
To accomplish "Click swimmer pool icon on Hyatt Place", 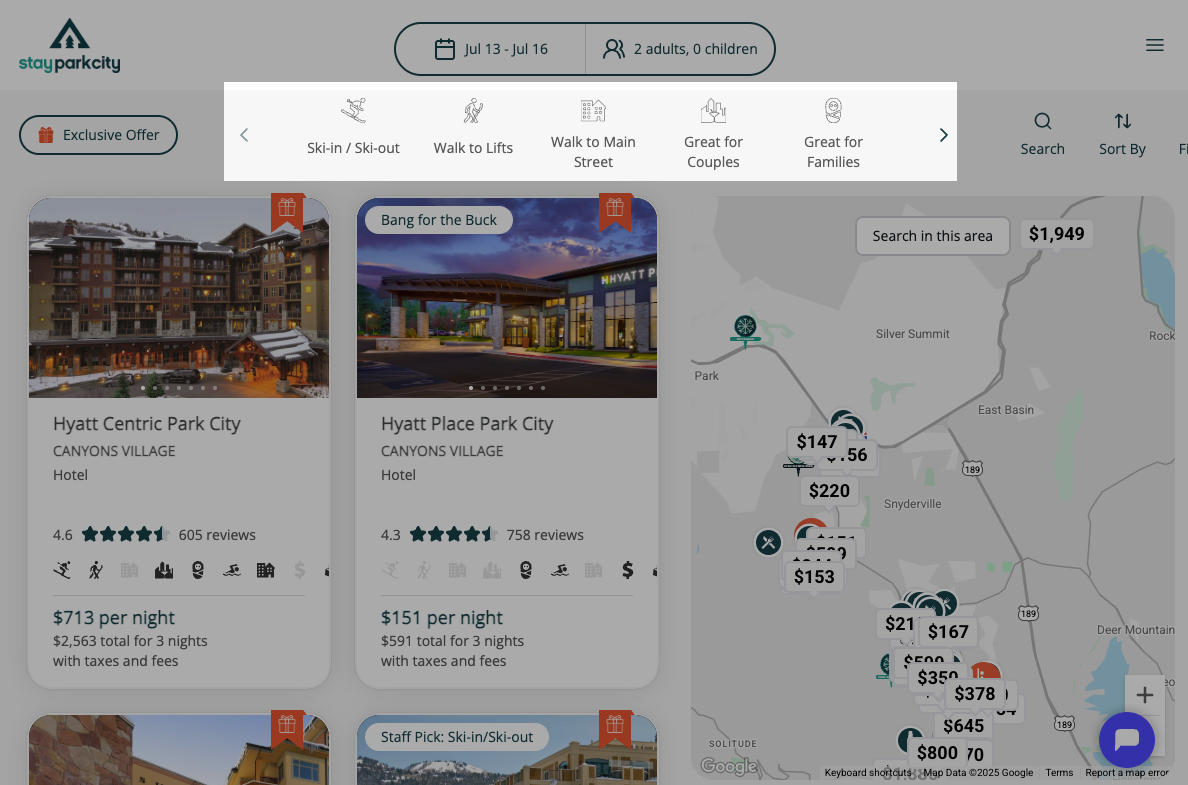I will pyautogui.click(x=560, y=570).
